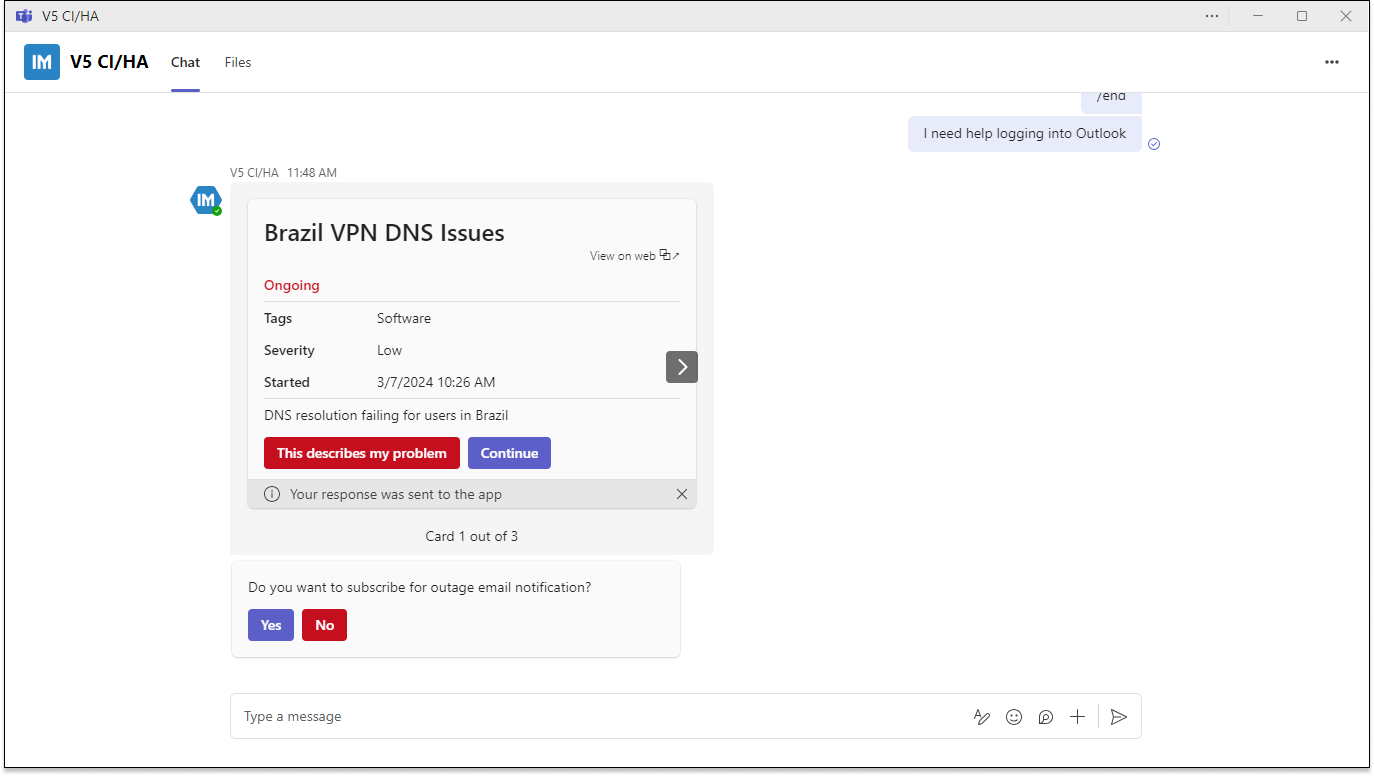Viewport: 1374px width, 776px height.
Task: Open the View on web popout icon
Action: point(670,256)
